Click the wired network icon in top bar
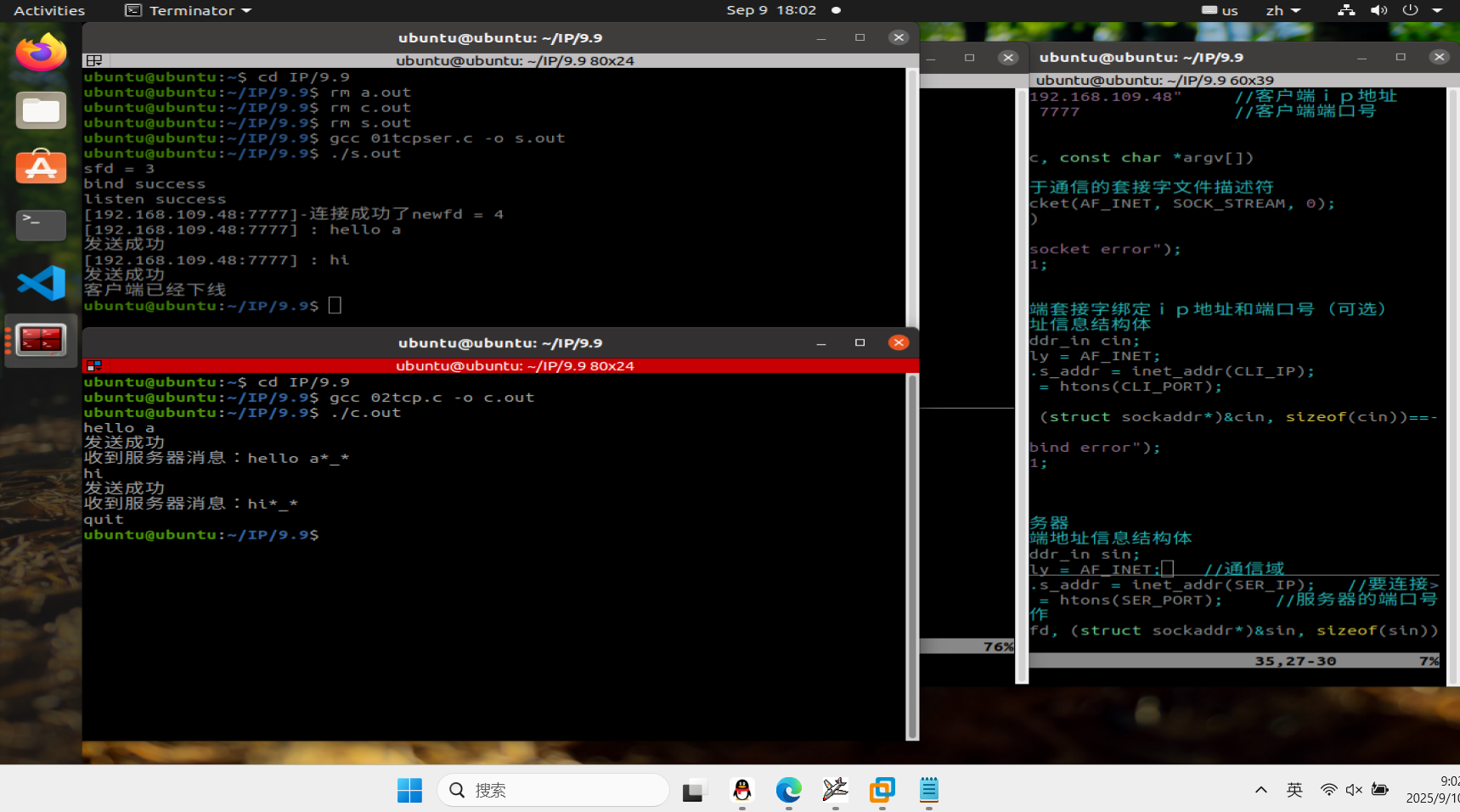The image size is (1460, 812). [1344, 10]
